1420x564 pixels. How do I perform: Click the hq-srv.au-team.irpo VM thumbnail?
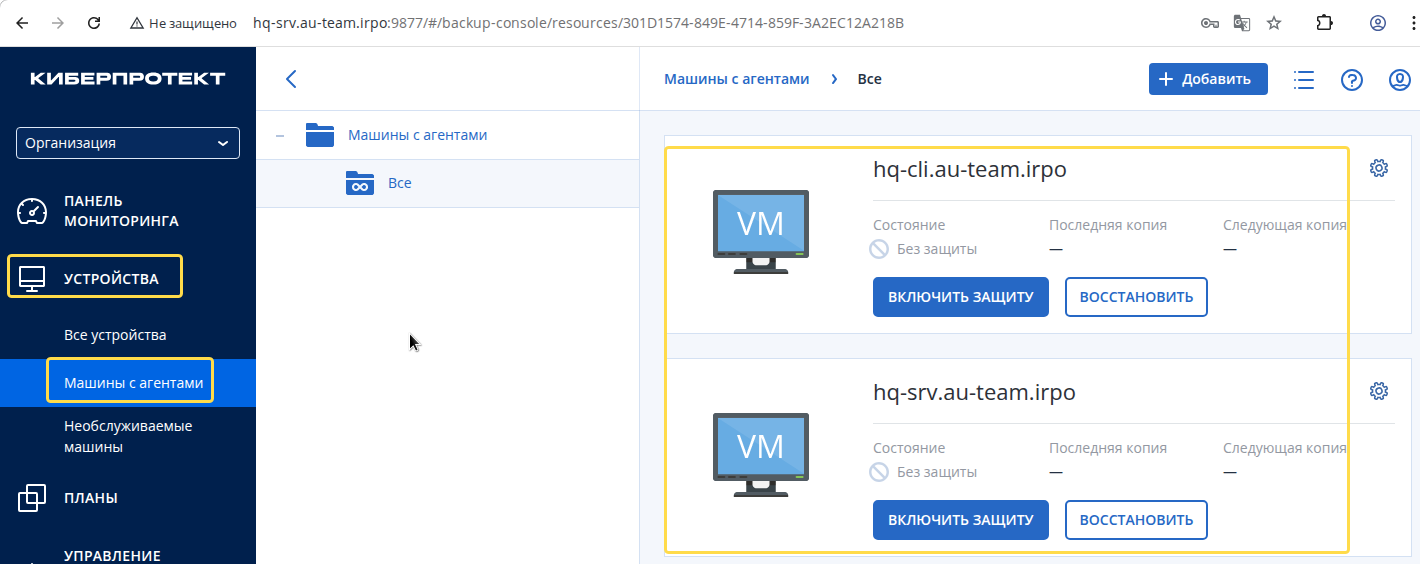[x=760, y=455]
